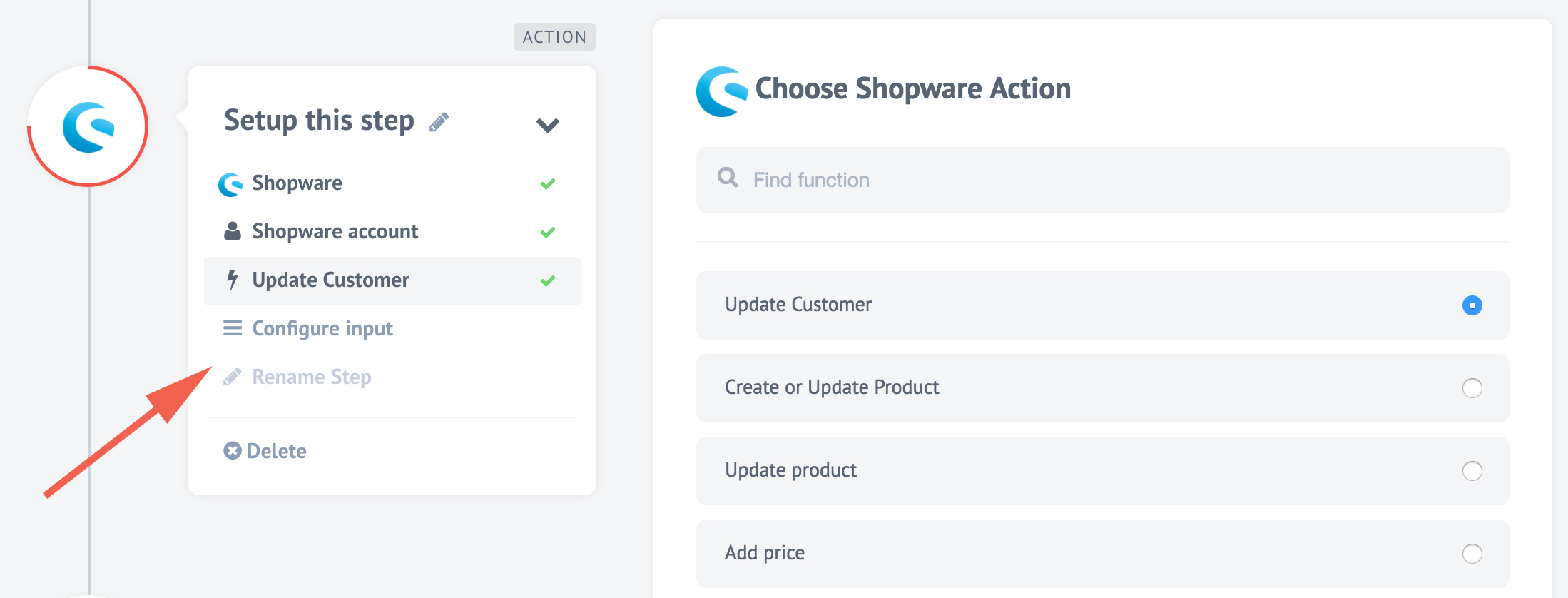Click the Rename Step link
This screenshot has width=1568, height=598.
312,377
